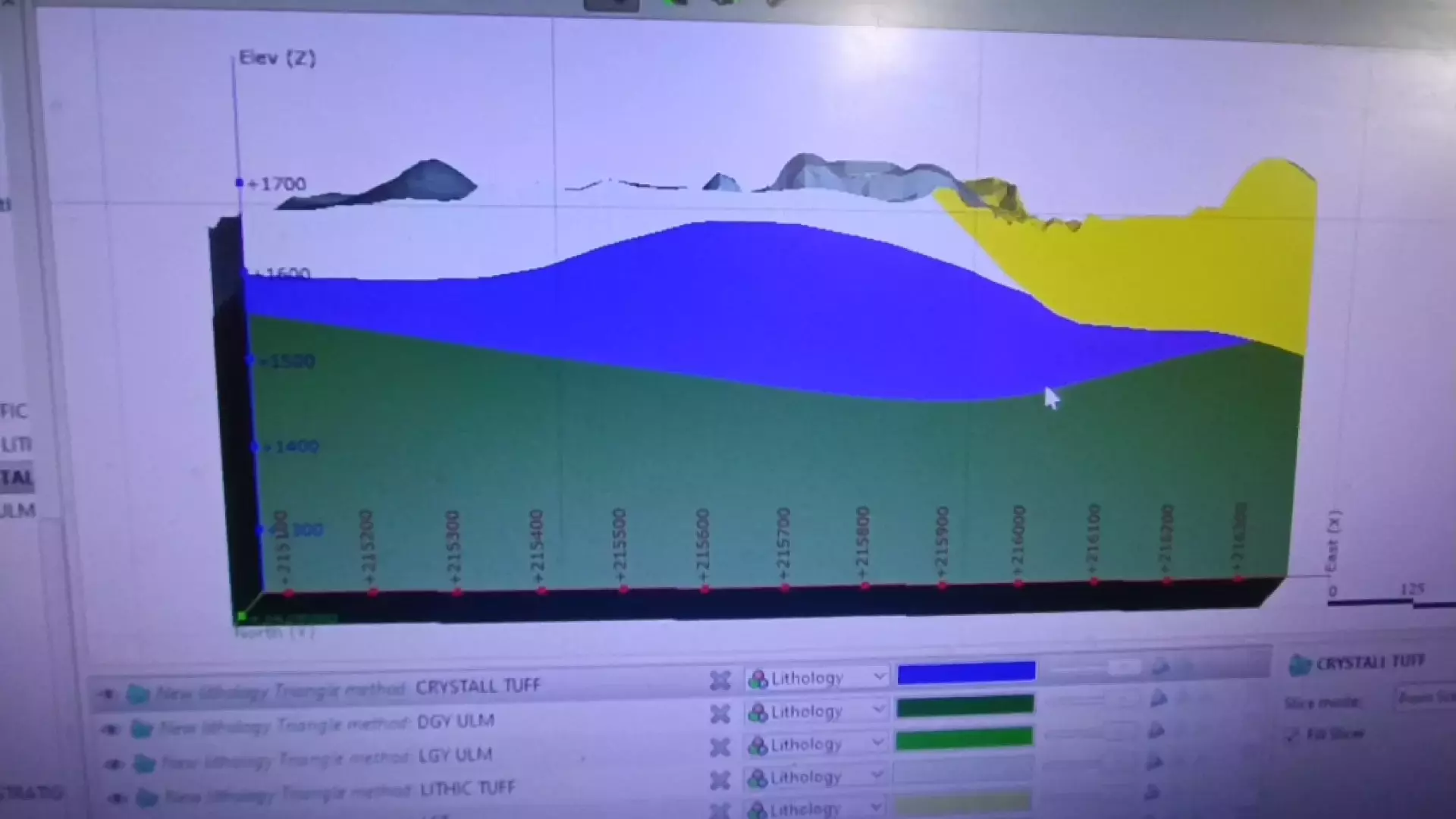Click the +1700 elevation label
Image resolution: width=1456 pixels, height=819 pixels.
coord(276,184)
